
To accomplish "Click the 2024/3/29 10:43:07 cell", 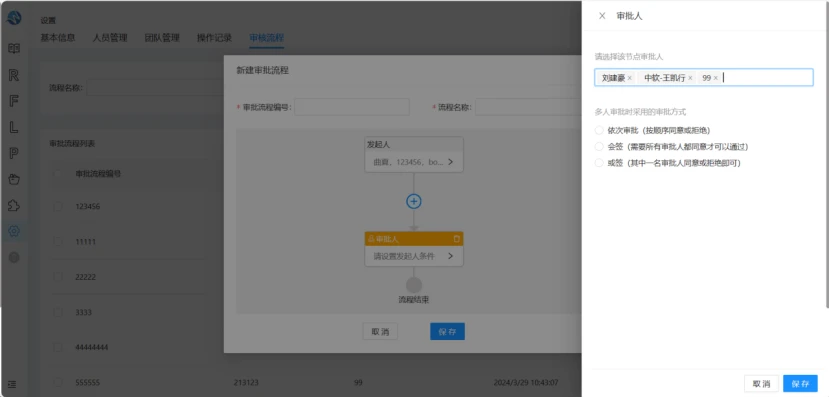I will (x=526, y=382).
